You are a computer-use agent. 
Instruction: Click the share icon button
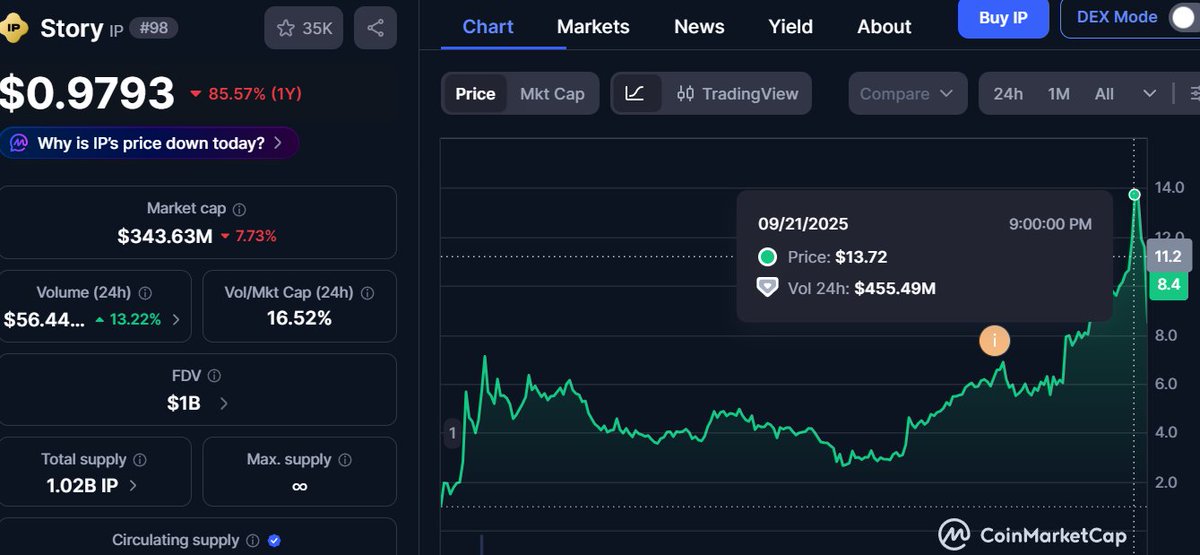coord(375,28)
